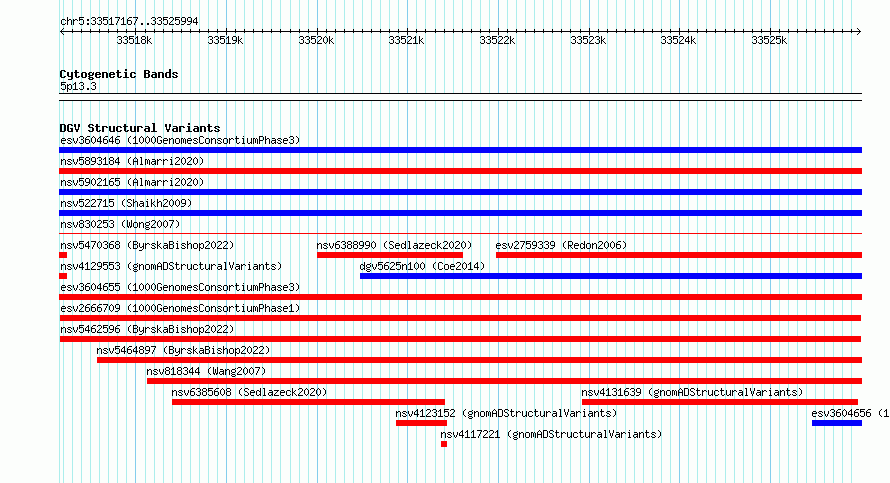Click the 33519k ruler label
Image resolution: width=890 pixels, height=483 pixels.
click(225, 40)
